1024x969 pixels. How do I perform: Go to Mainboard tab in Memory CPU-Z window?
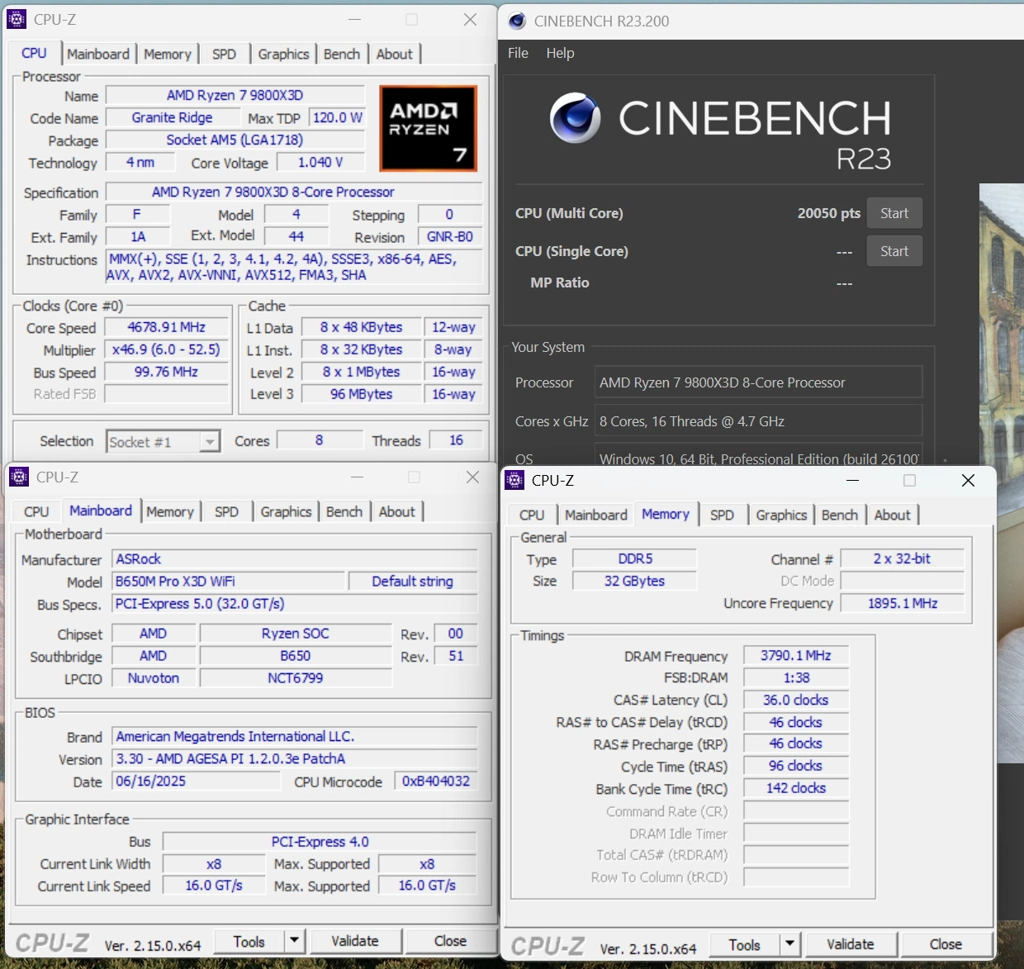pos(596,515)
